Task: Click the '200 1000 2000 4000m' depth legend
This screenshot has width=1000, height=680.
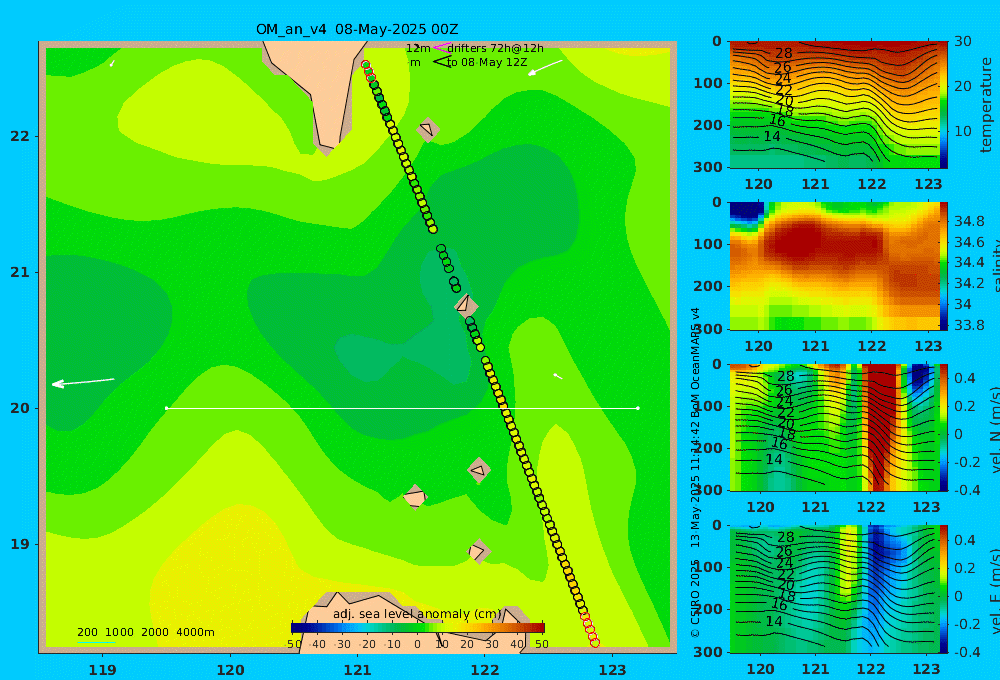Action: point(145,632)
